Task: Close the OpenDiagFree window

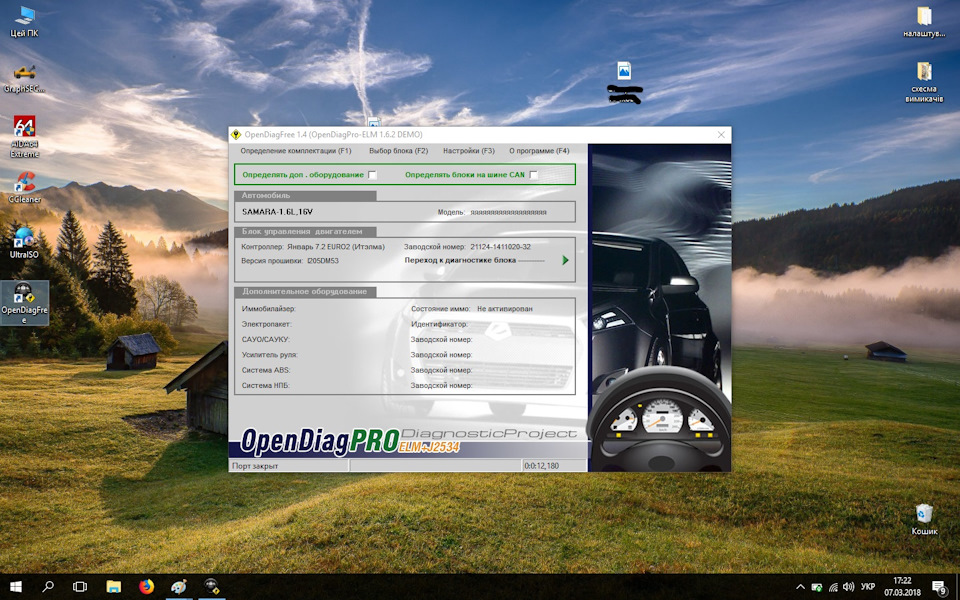Action: (x=721, y=135)
